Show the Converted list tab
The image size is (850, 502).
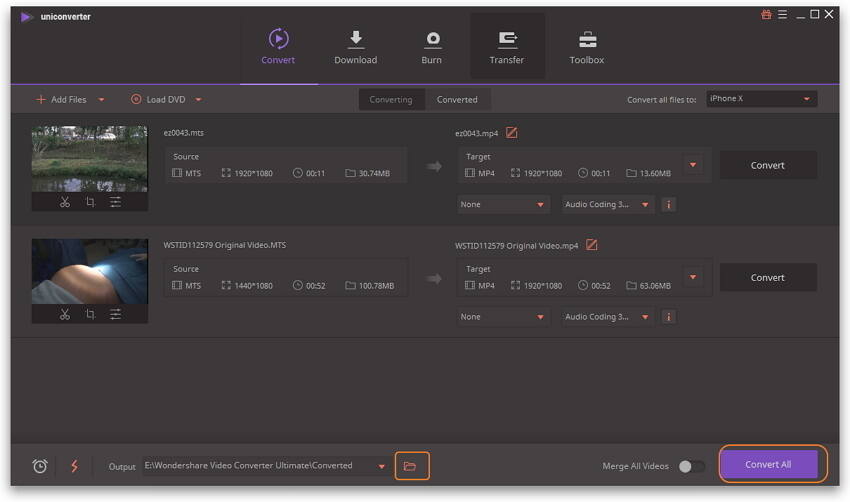[x=457, y=100]
